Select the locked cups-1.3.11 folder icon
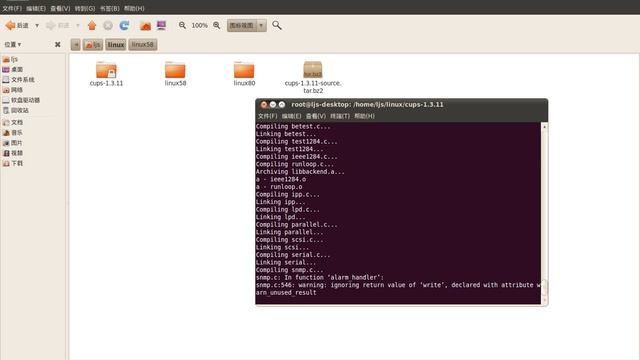The height and width of the screenshot is (360, 640). (106, 70)
